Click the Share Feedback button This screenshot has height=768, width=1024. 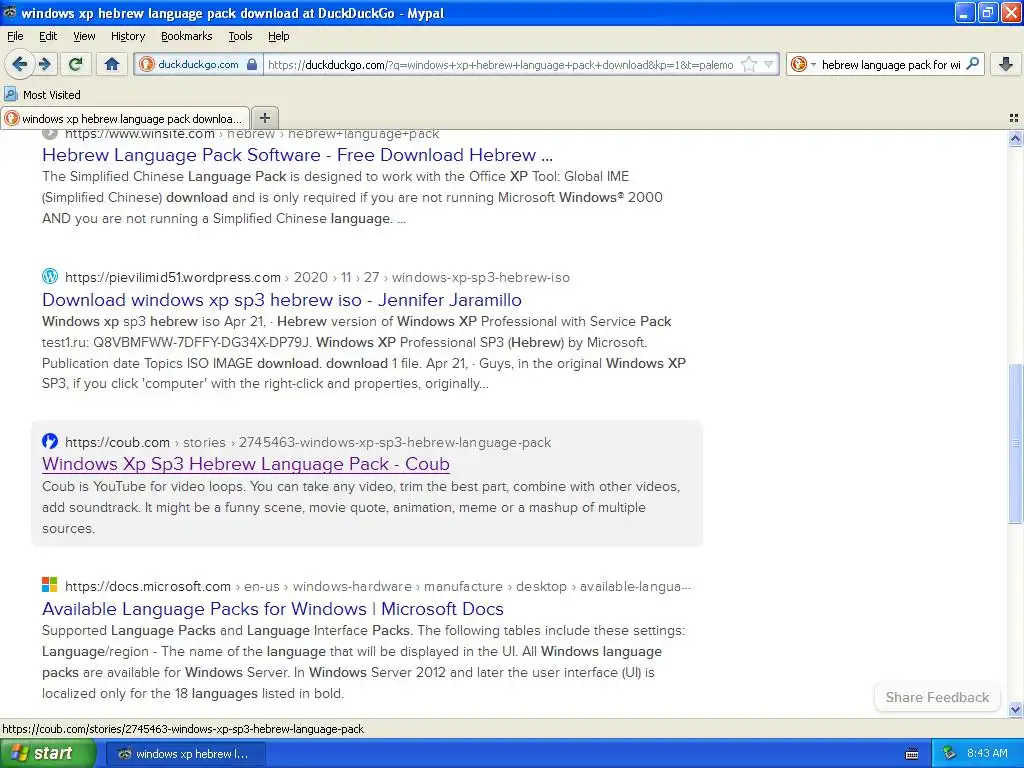(937, 697)
